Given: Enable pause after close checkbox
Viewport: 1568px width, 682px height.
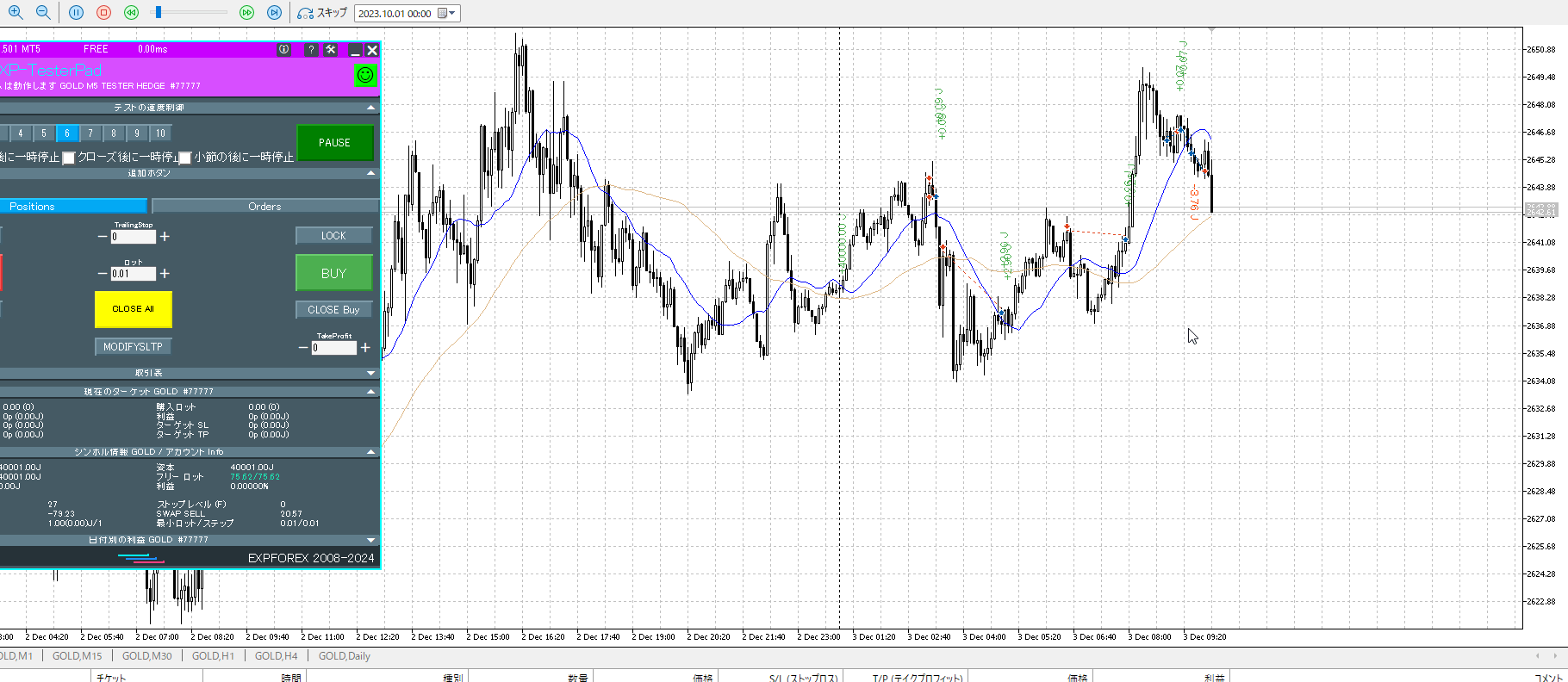Looking at the screenshot, I should [69, 158].
